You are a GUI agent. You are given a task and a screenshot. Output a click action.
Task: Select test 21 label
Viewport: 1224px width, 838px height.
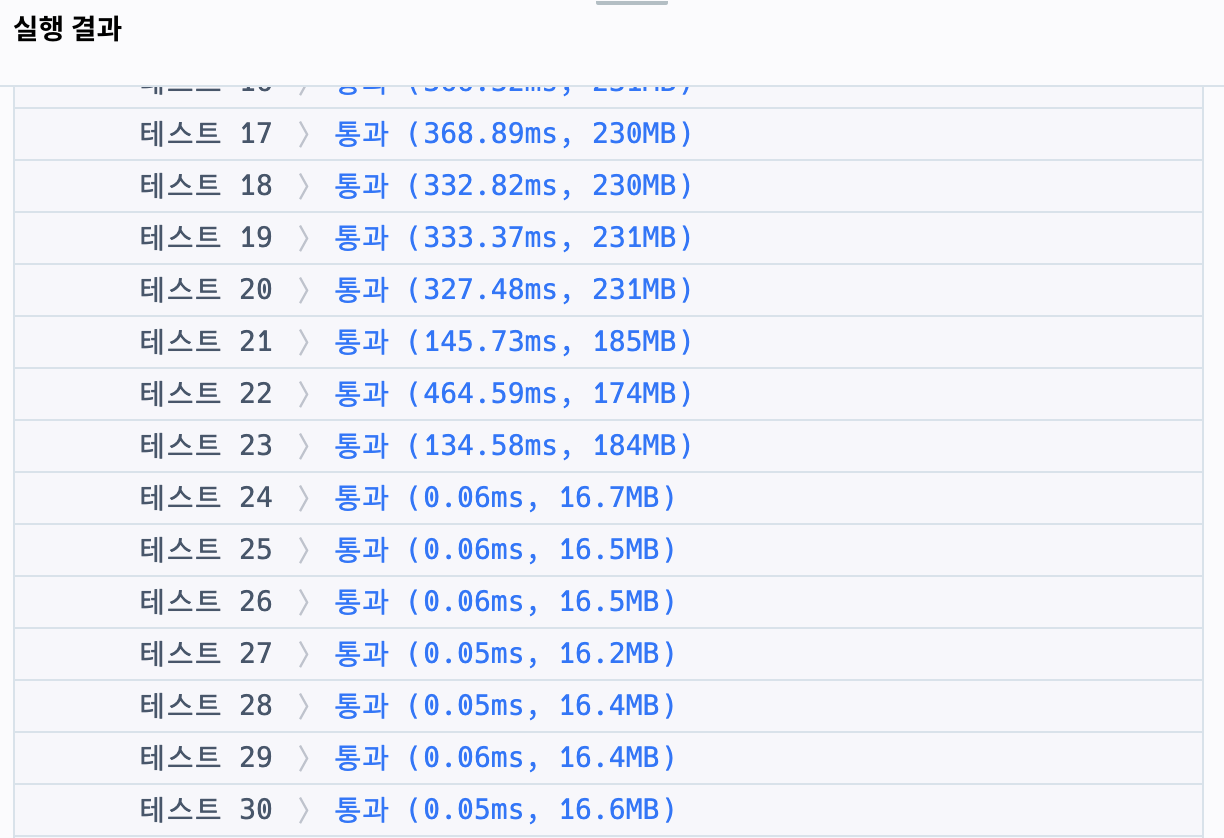click(206, 341)
